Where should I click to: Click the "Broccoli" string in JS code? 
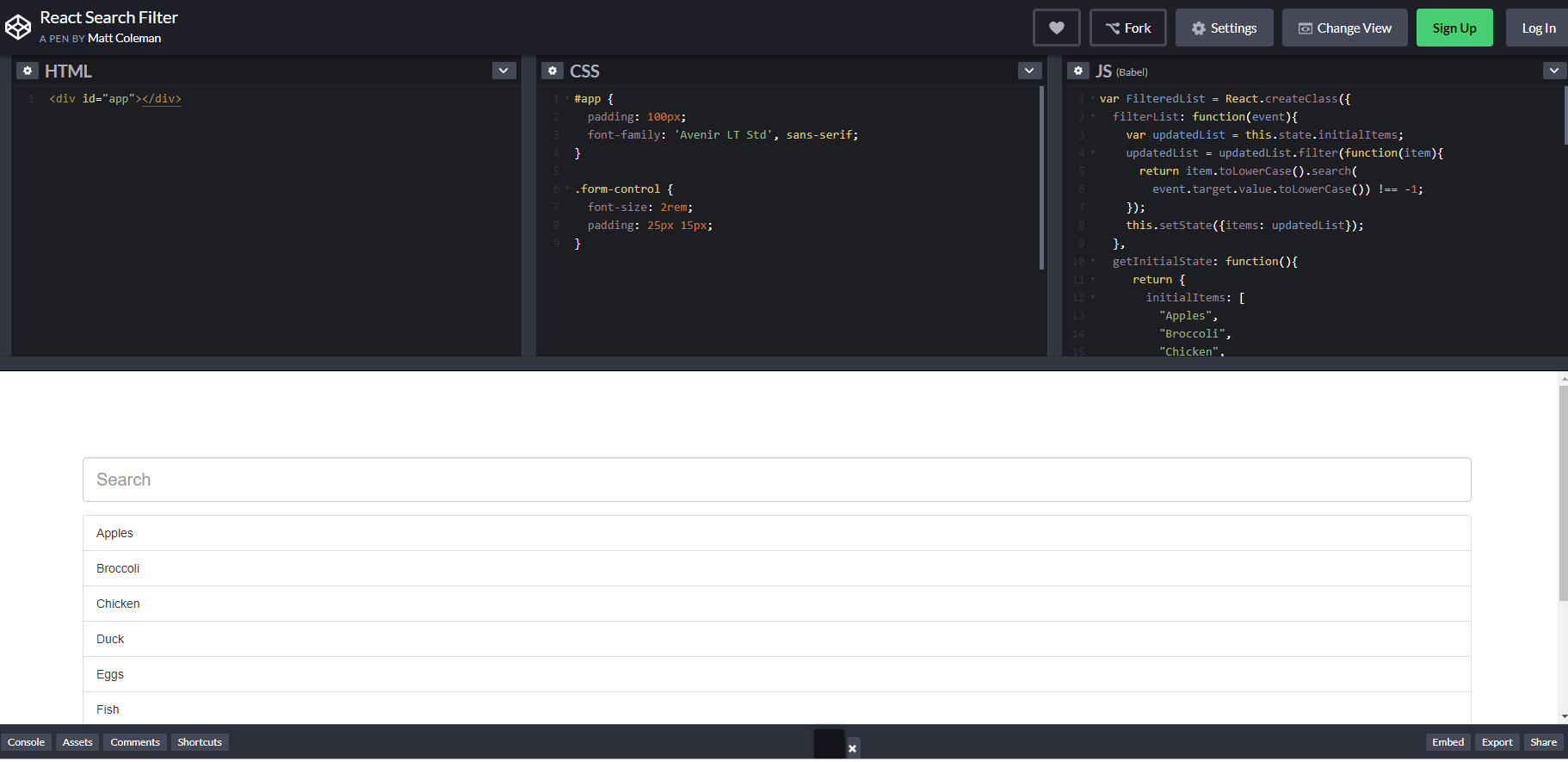coord(1192,334)
